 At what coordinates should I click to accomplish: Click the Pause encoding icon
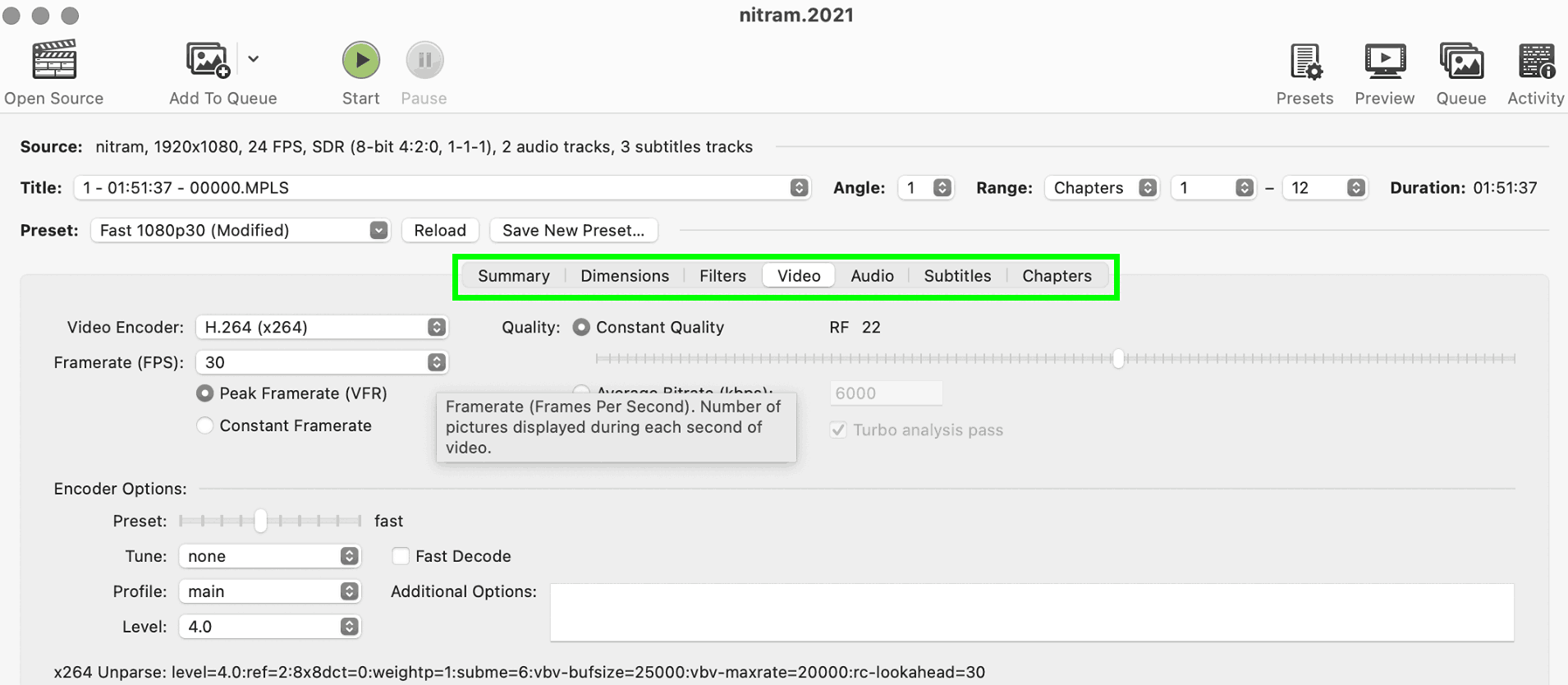[x=424, y=60]
